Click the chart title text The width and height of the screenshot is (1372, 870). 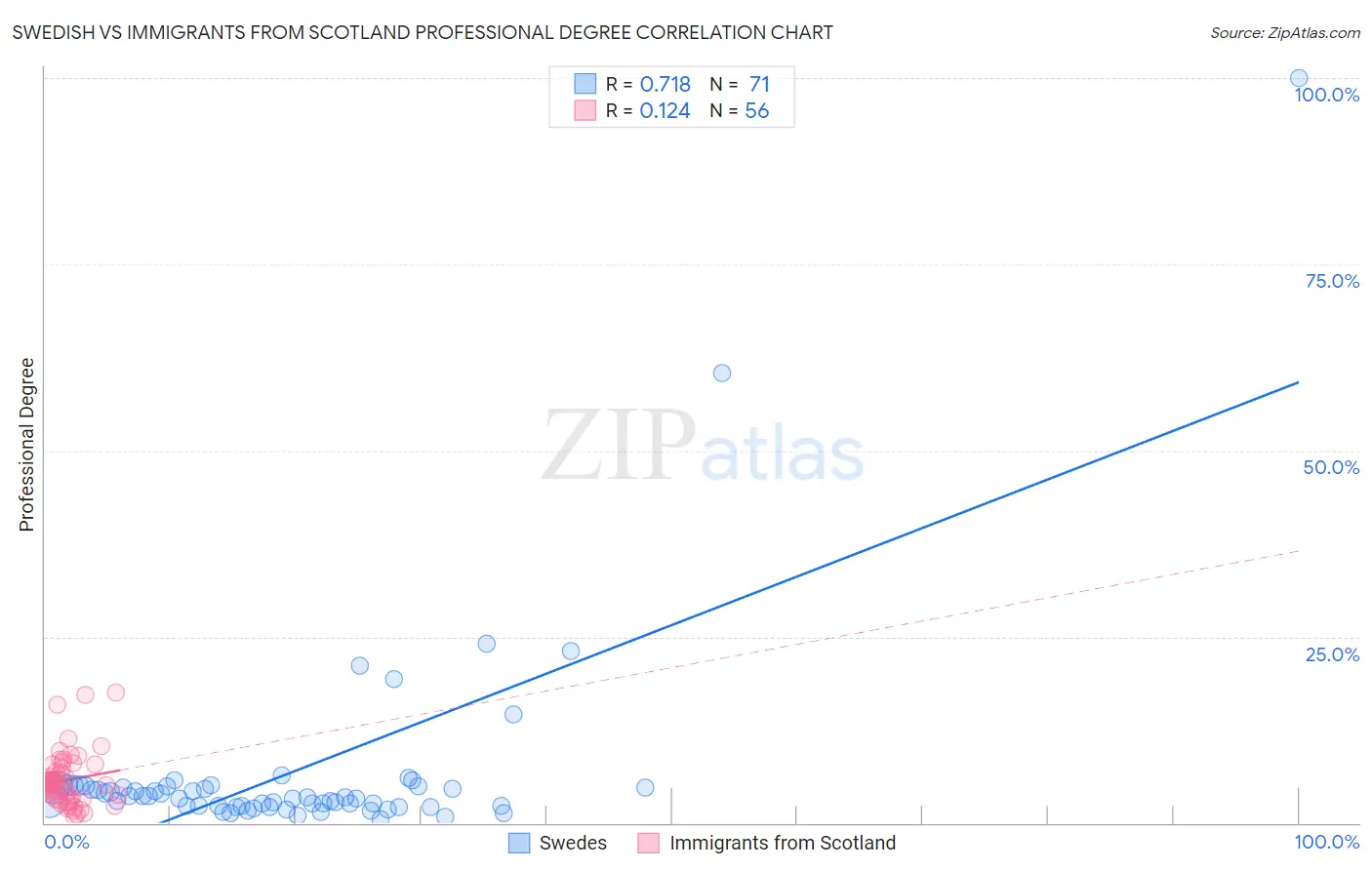(x=423, y=32)
